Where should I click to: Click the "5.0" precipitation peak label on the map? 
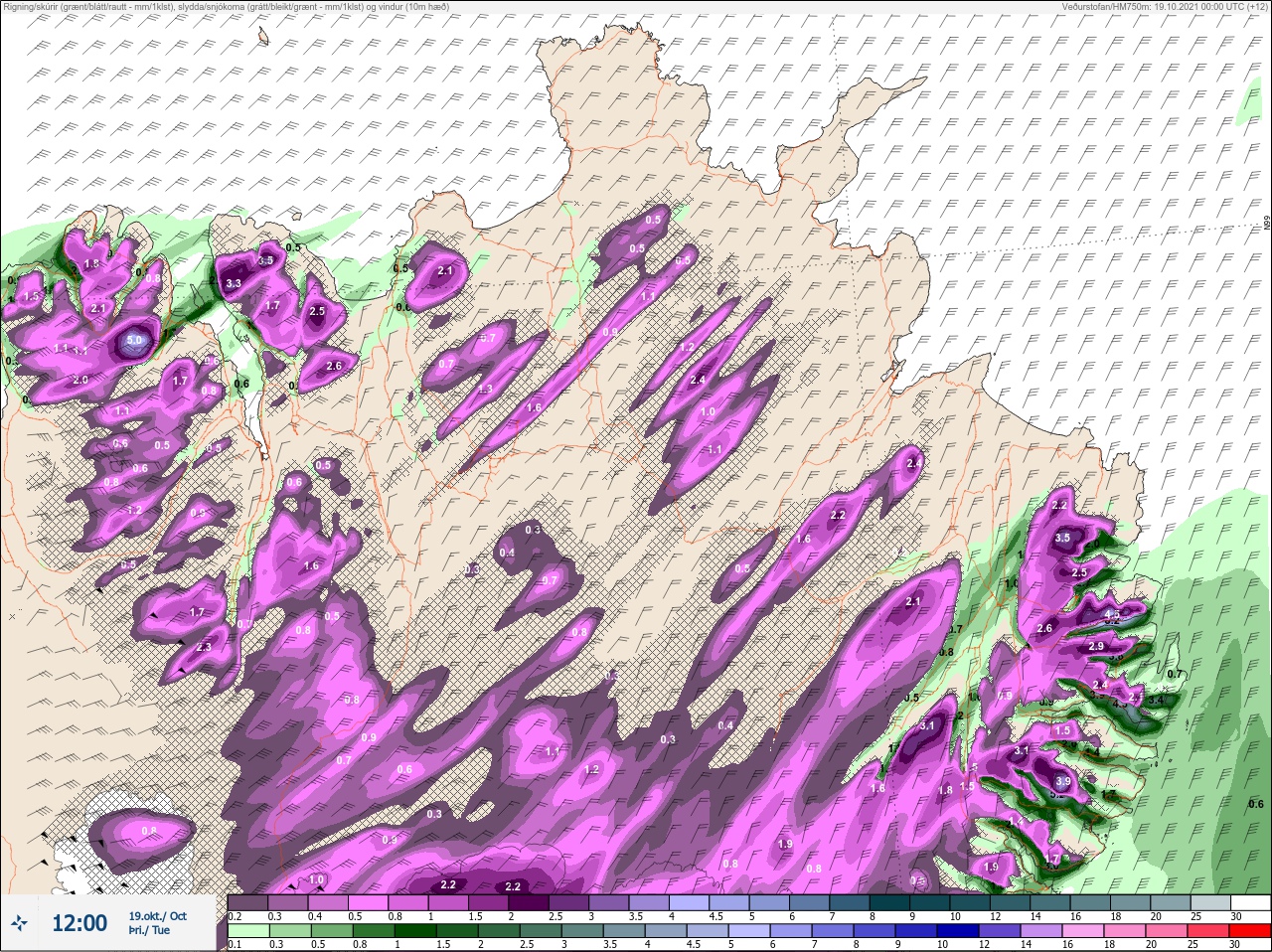coord(135,341)
